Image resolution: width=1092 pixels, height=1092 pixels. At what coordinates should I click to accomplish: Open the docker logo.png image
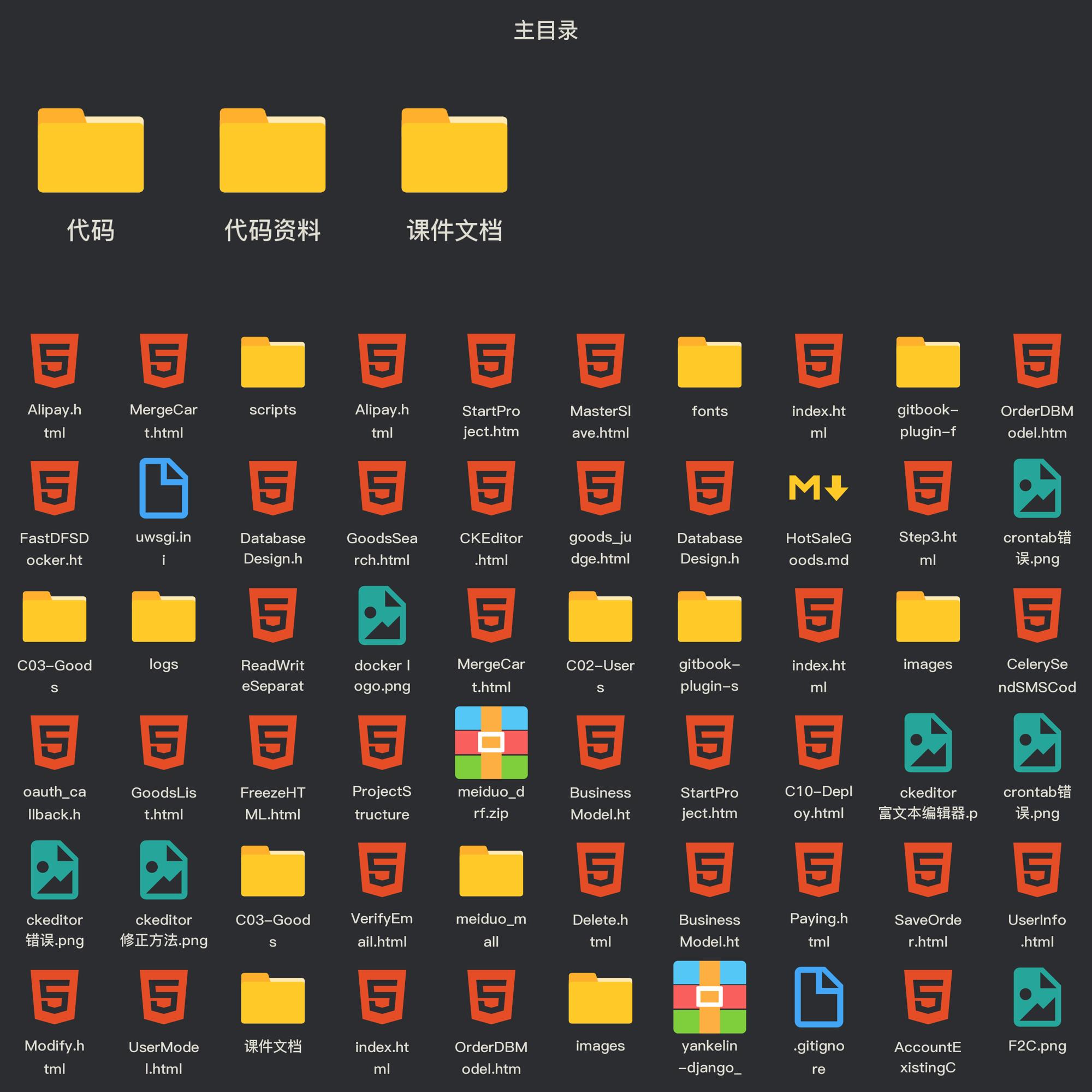tap(382, 615)
